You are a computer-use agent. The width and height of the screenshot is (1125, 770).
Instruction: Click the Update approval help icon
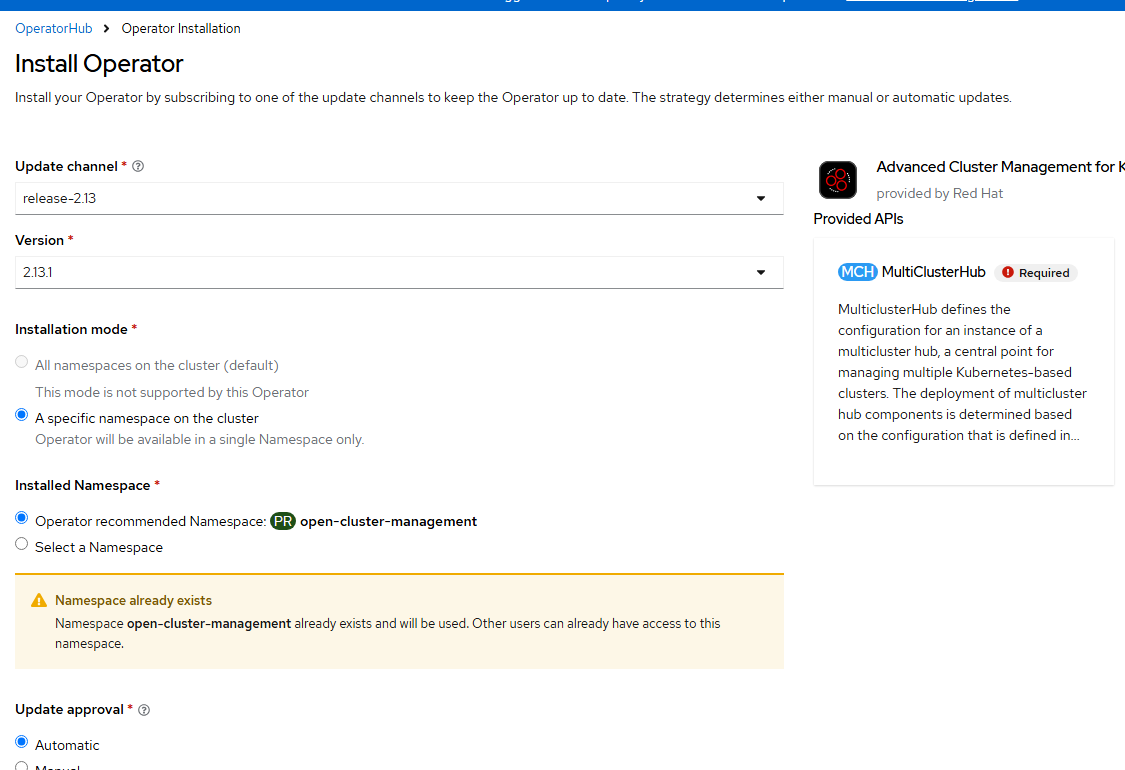pos(144,710)
